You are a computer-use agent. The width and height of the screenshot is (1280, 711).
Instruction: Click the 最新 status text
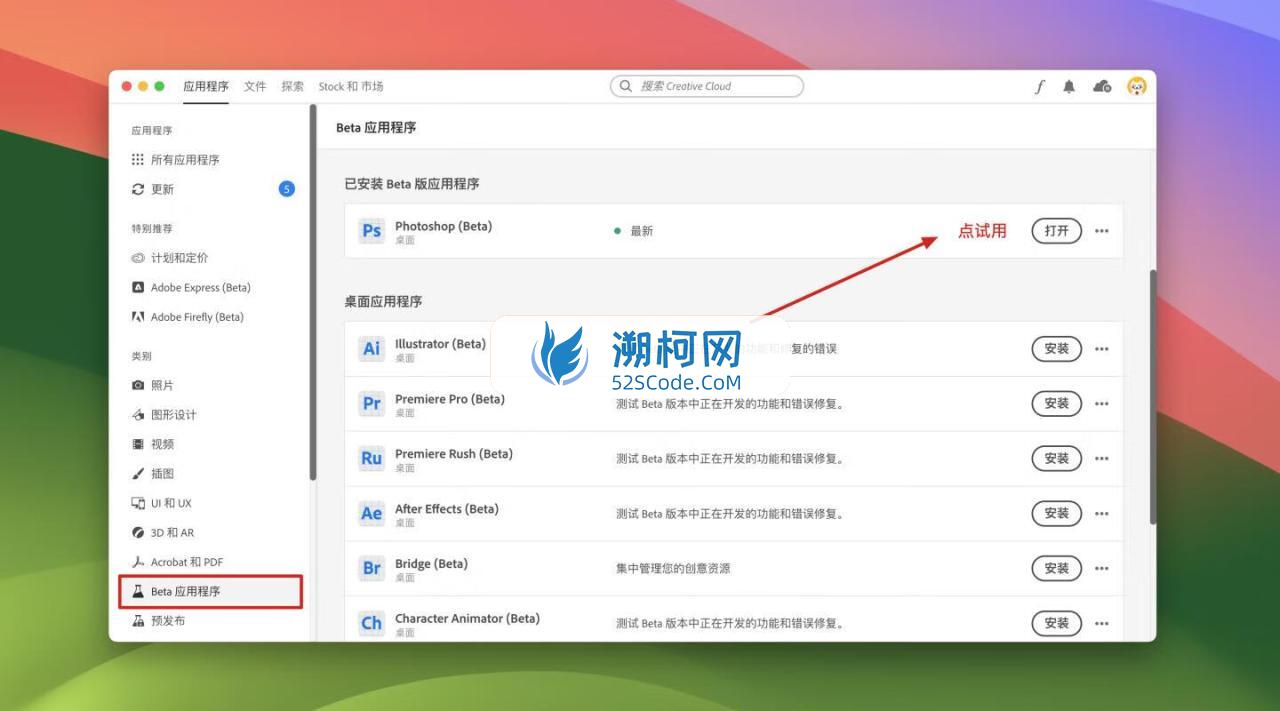tap(641, 231)
